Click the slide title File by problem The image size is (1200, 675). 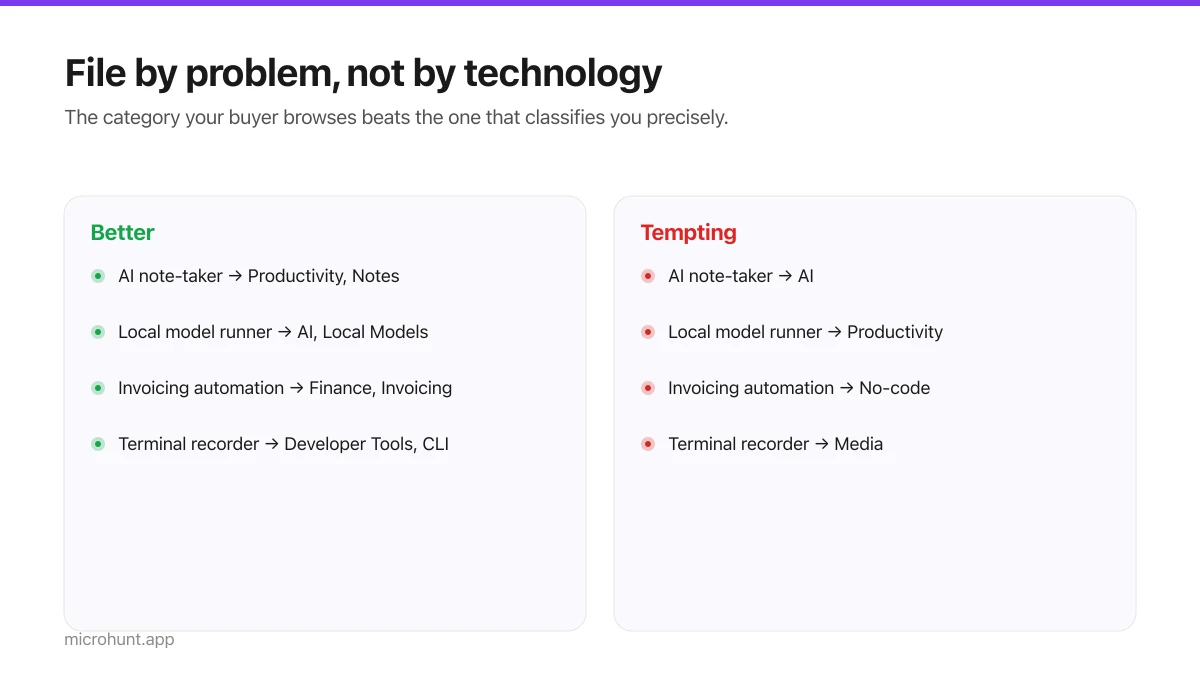pyautogui.click(x=363, y=74)
